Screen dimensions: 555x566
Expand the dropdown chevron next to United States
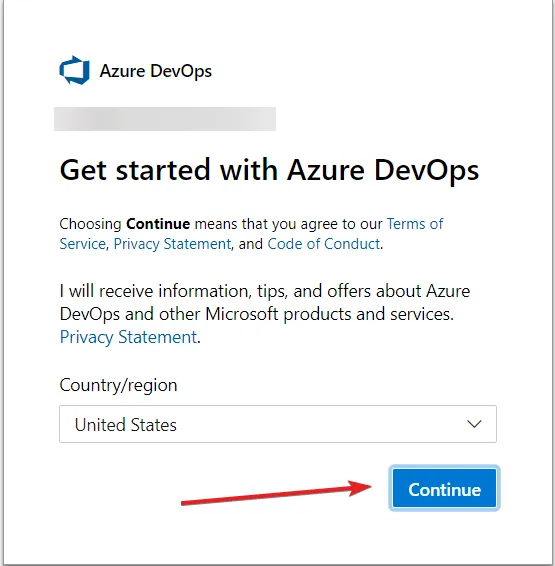474,424
